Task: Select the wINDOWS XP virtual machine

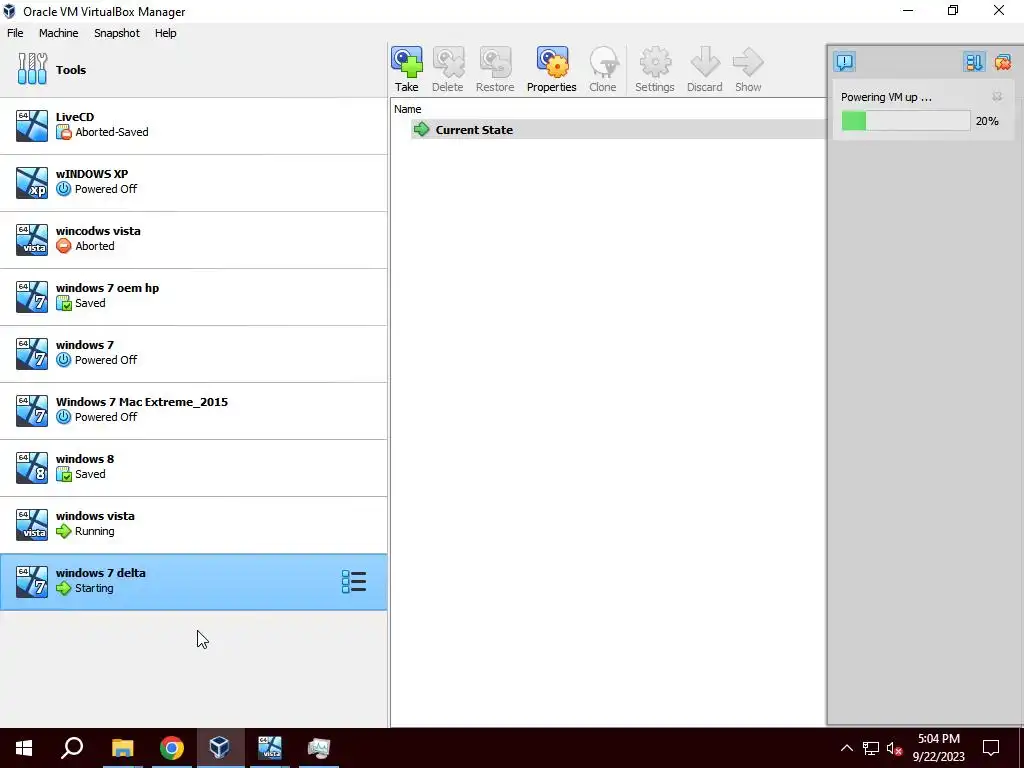Action: (193, 183)
